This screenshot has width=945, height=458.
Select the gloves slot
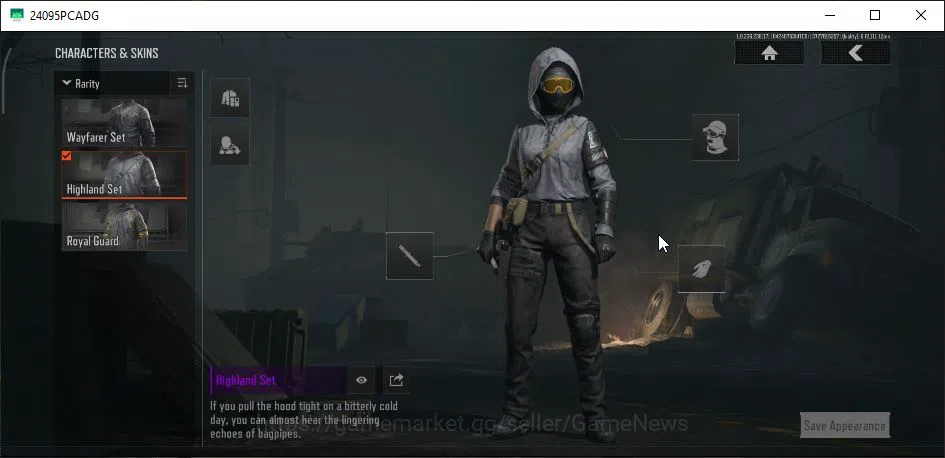pos(702,269)
